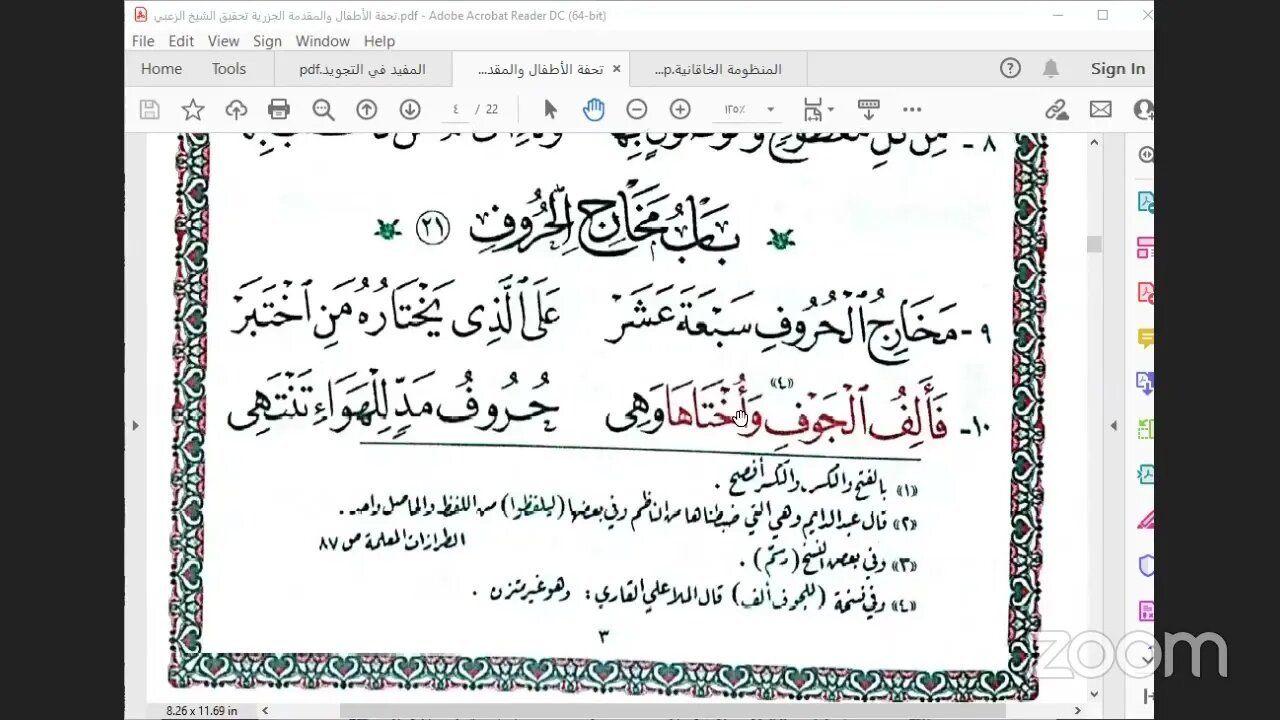The height and width of the screenshot is (720, 1280).
Task: Open the Help question mark icon
Action: [1010, 68]
